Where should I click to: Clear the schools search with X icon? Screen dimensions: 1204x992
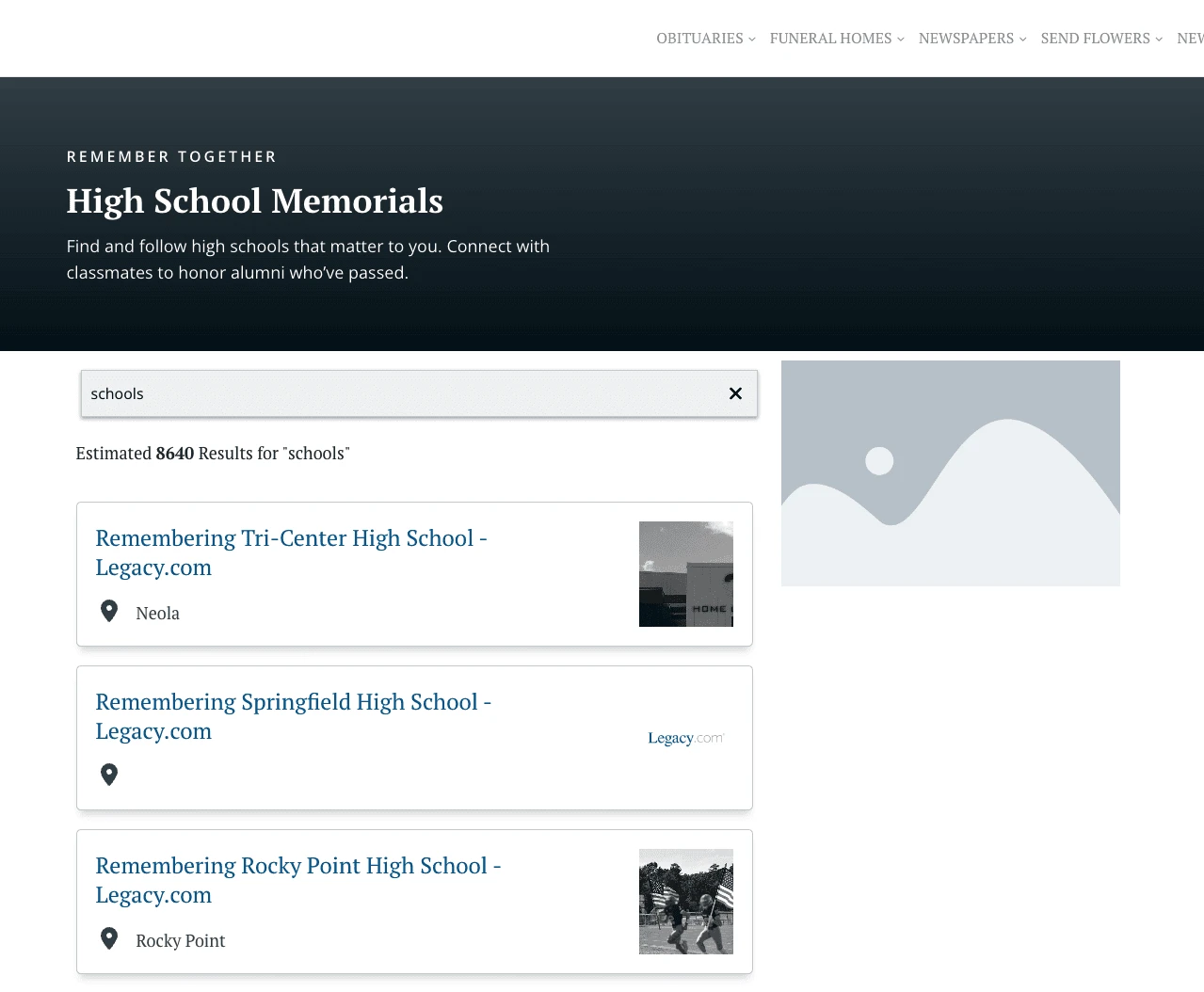click(735, 393)
